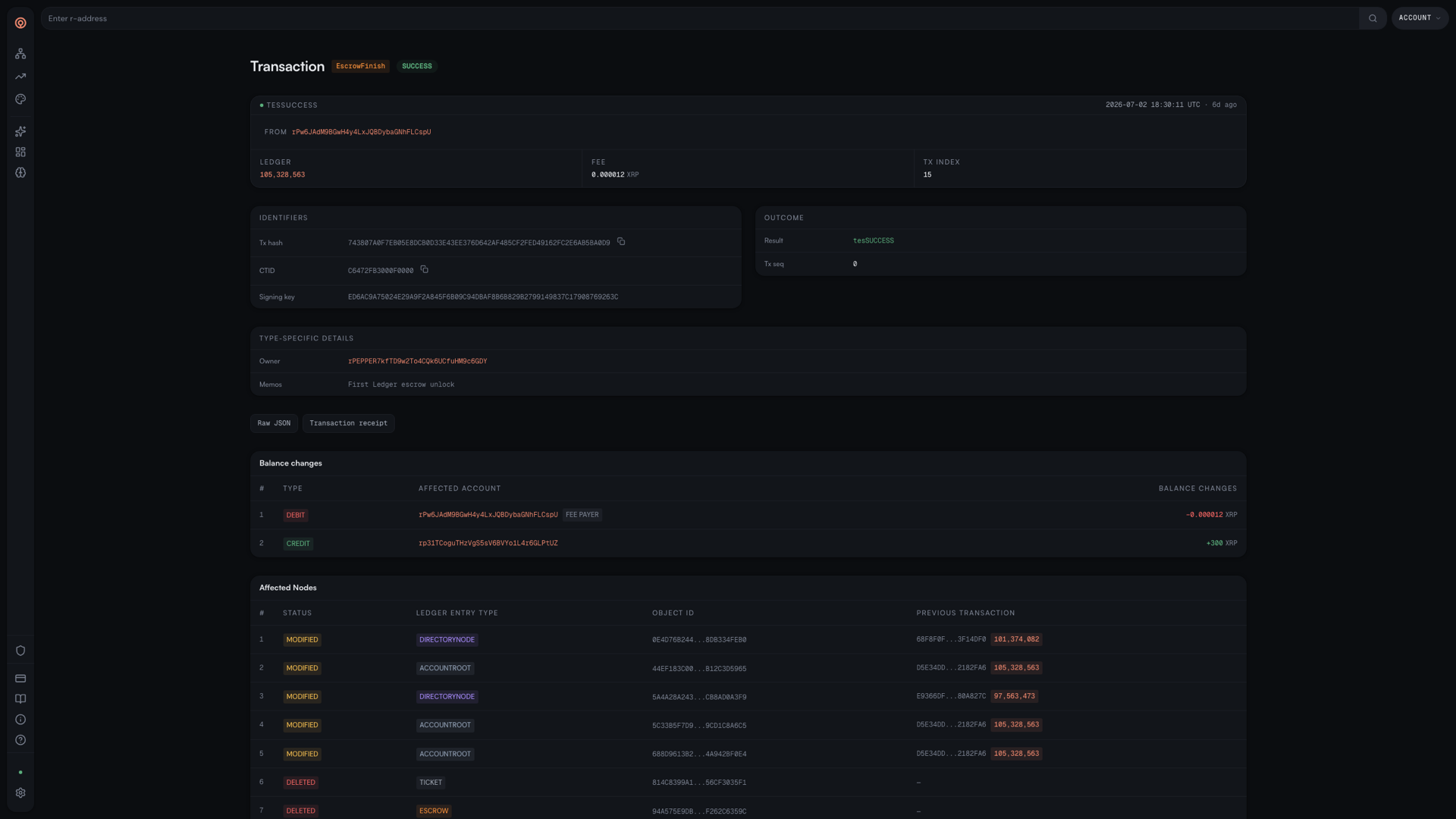This screenshot has width=1456, height=819.
Task: Open the credit card icon in sidebar
Action: [20, 679]
